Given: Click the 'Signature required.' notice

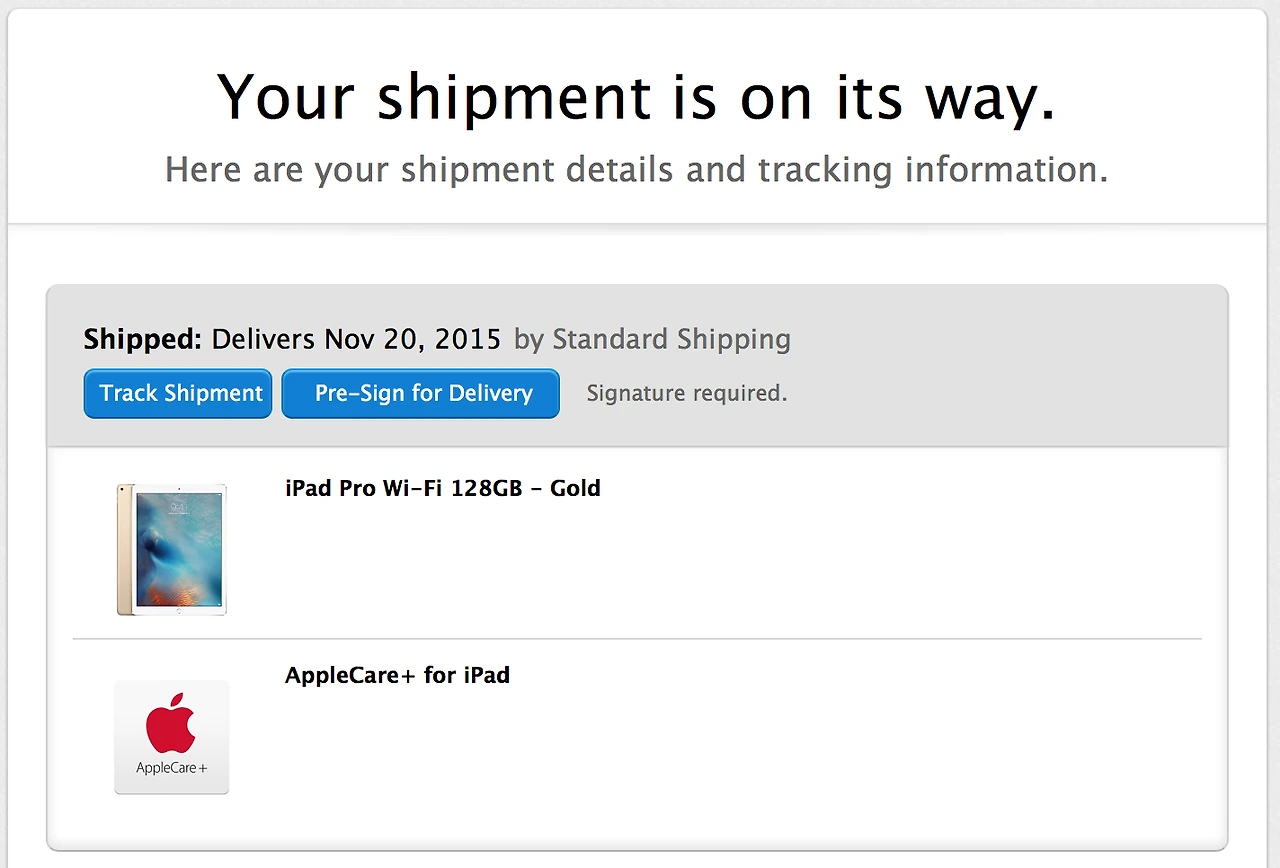Looking at the screenshot, I should click(x=687, y=394).
